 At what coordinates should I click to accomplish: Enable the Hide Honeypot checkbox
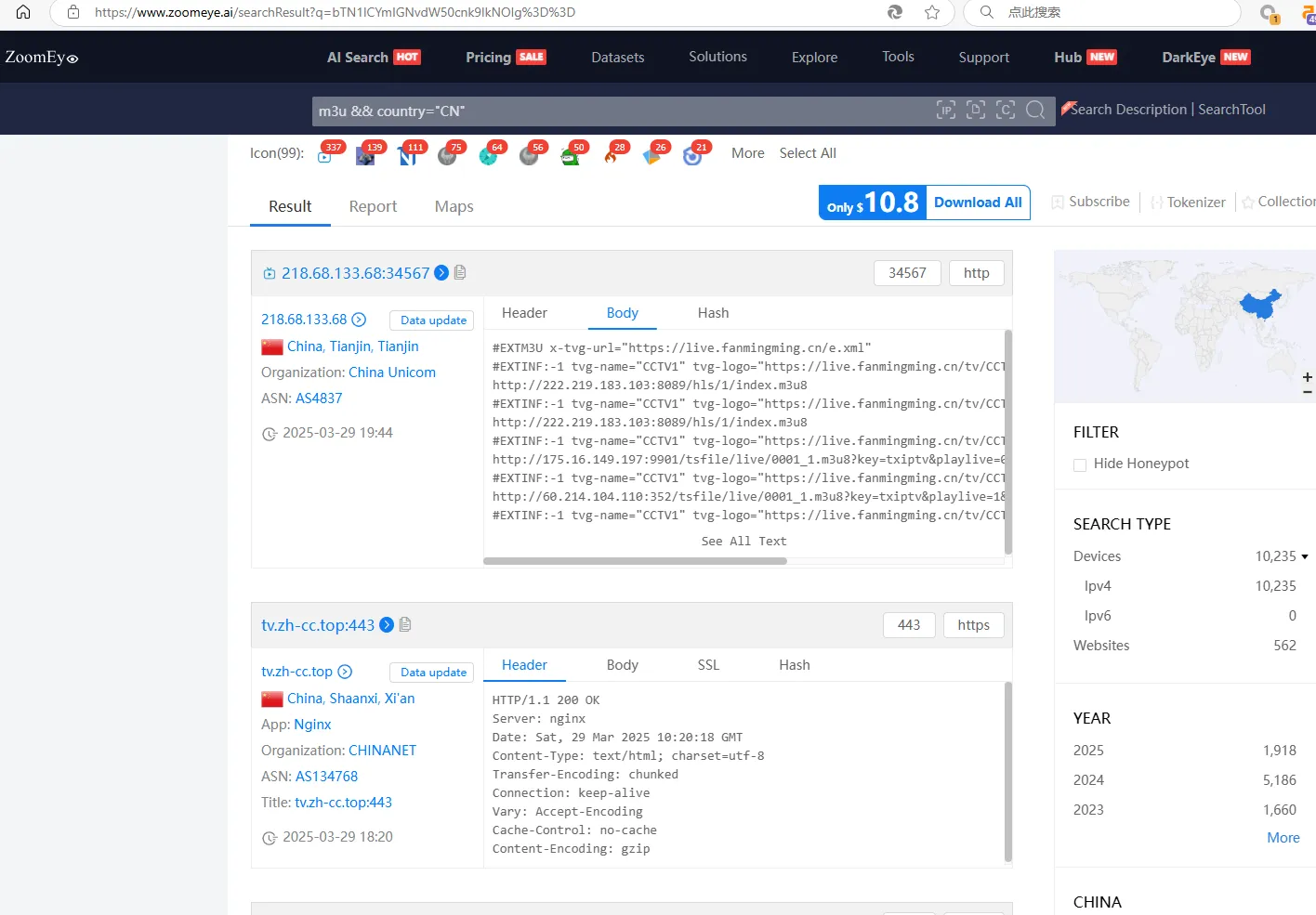1080,464
